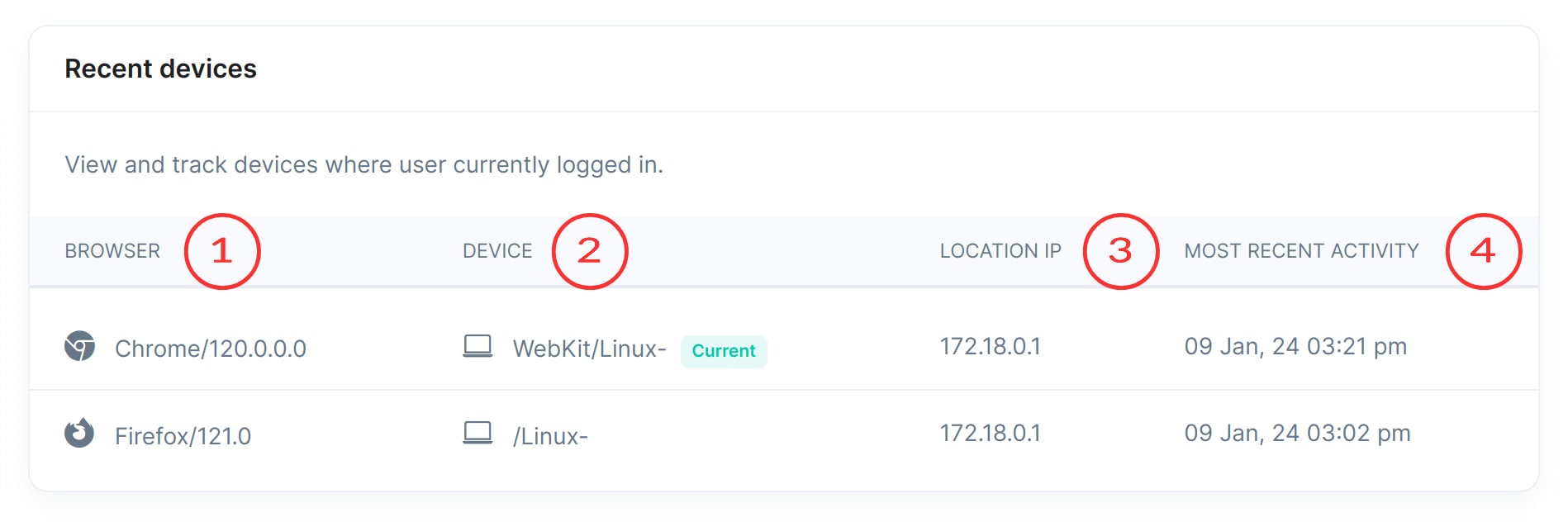Click the Chrome browser icon
The height and width of the screenshot is (522, 1568).
click(x=79, y=346)
